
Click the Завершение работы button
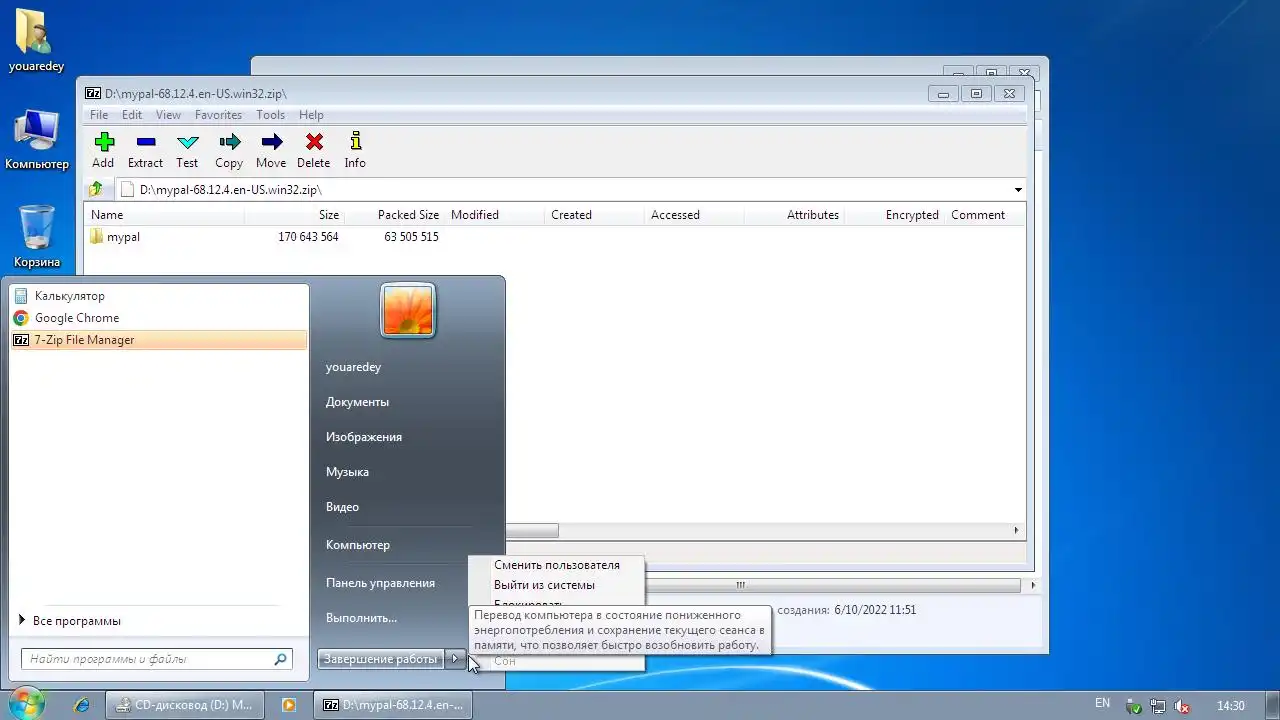coord(381,659)
